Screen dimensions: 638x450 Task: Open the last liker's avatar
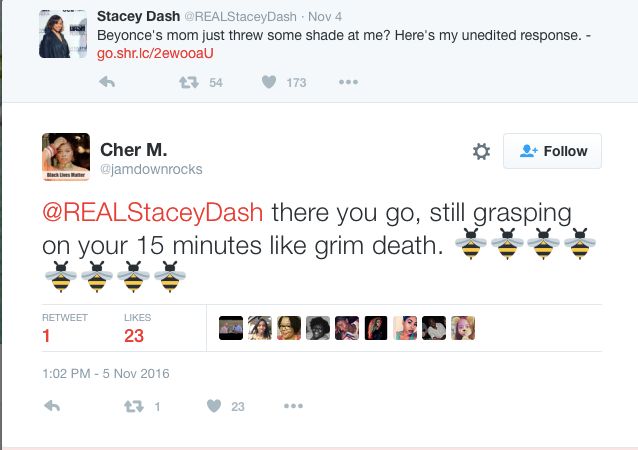click(x=463, y=328)
